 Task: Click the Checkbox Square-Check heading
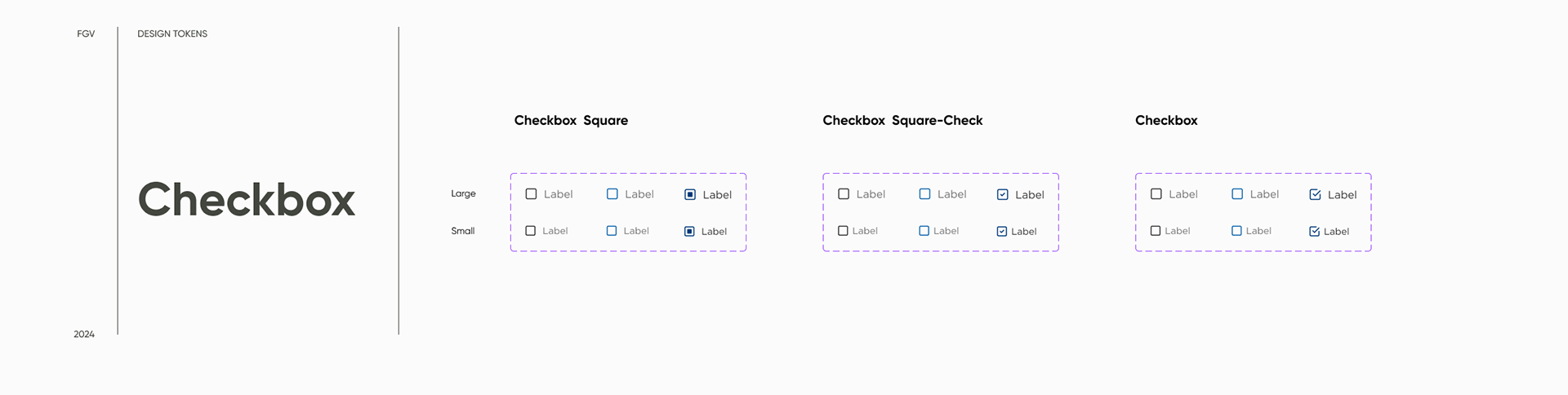click(902, 120)
